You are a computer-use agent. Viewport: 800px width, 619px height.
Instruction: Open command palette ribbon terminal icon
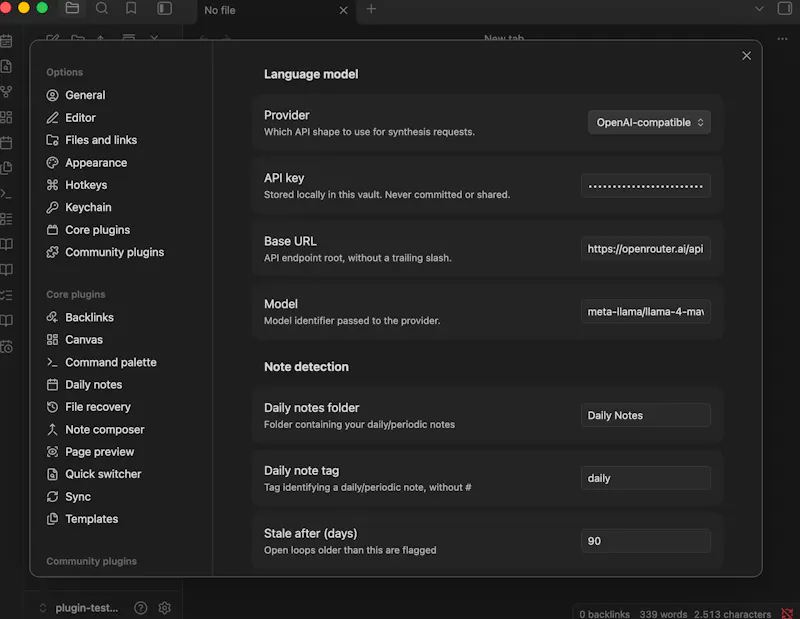point(6,193)
